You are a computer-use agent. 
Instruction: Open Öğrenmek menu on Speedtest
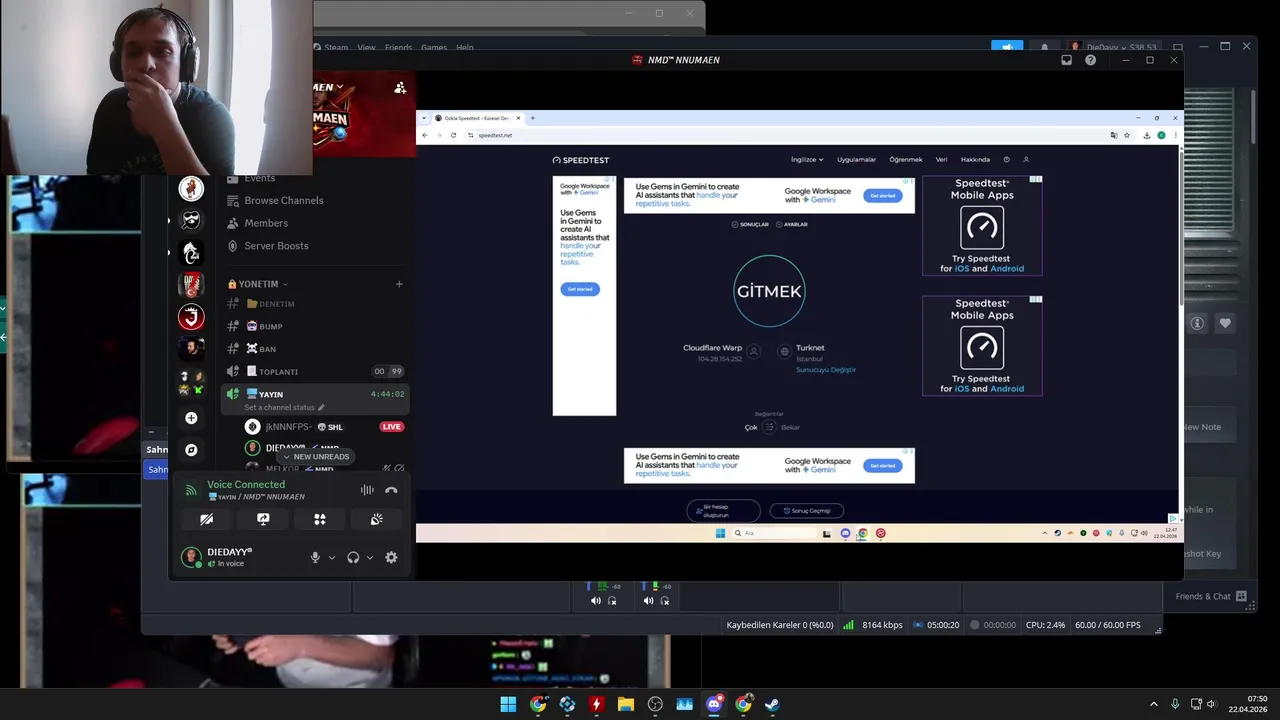click(906, 160)
